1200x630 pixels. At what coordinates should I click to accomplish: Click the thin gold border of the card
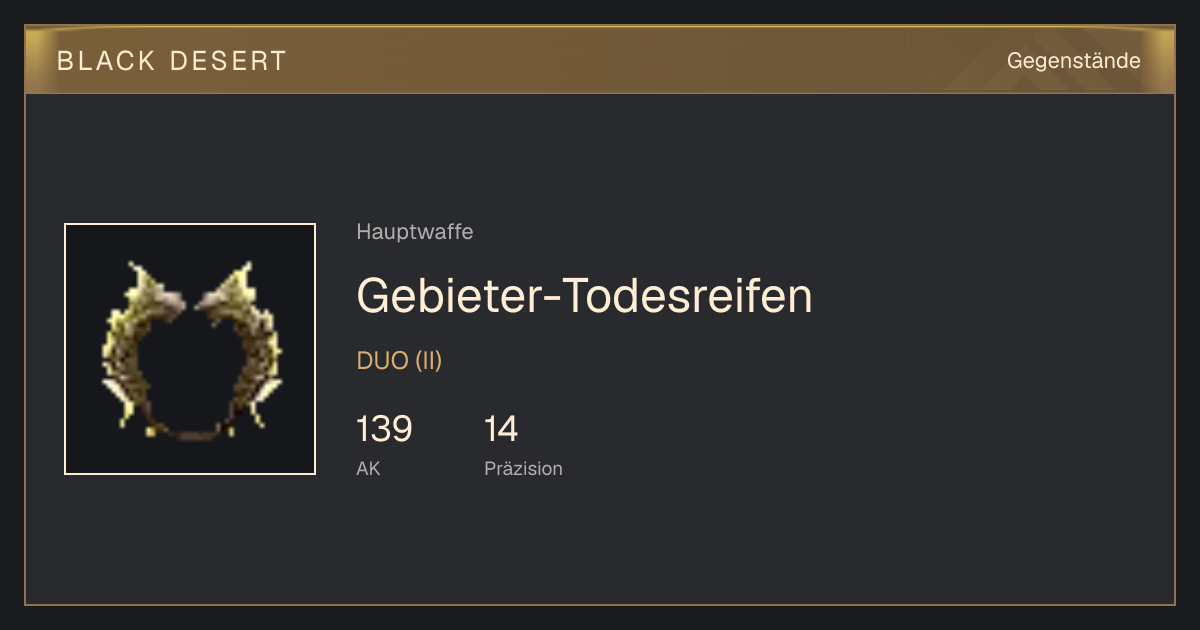point(25,350)
